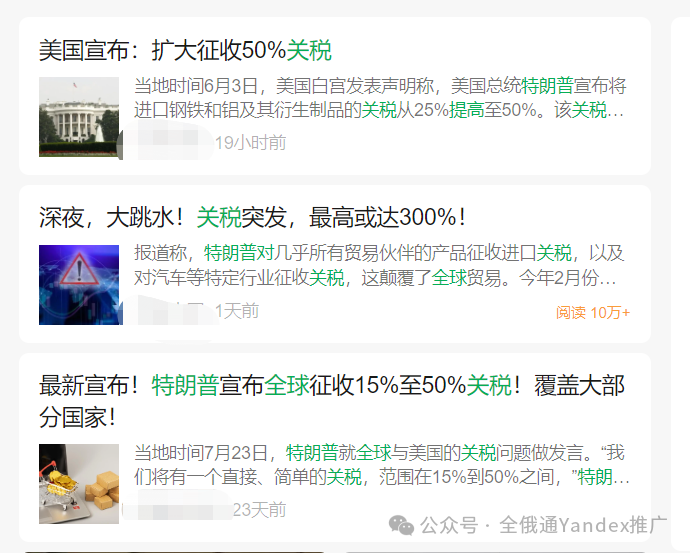690x553 pixels.
Task: Click the '1天前' timestamp
Action: [237, 311]
